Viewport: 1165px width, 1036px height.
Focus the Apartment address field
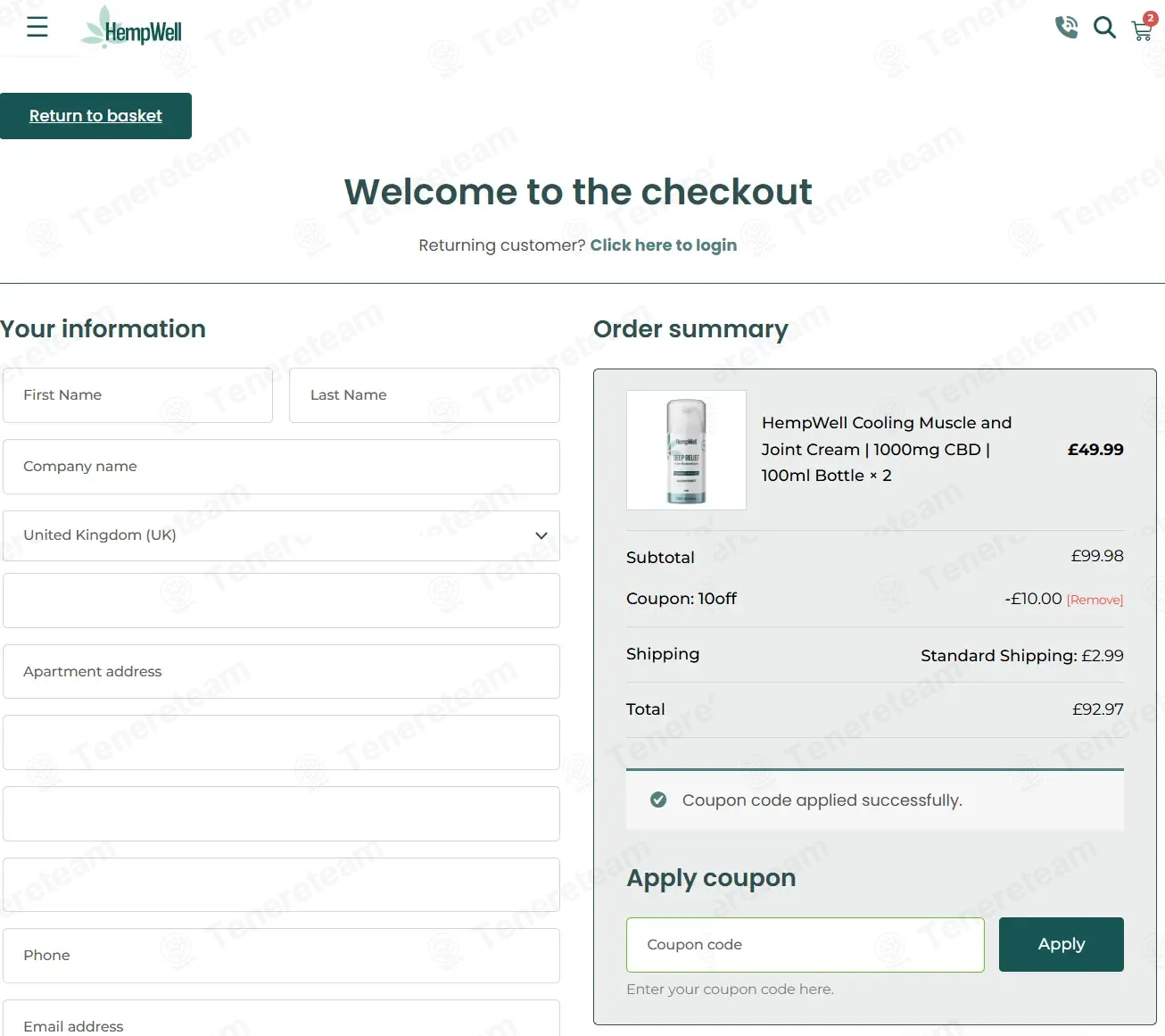coord(281,672)
